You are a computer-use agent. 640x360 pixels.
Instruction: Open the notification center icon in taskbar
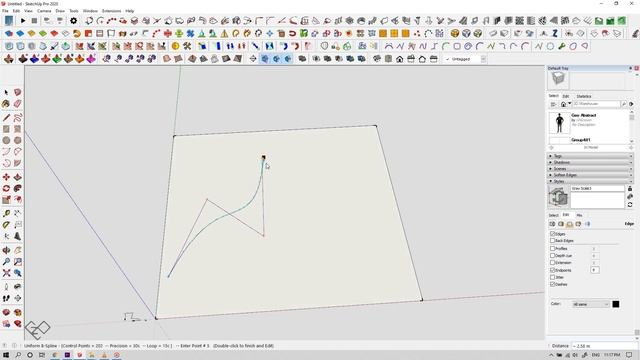click(629, 355)
